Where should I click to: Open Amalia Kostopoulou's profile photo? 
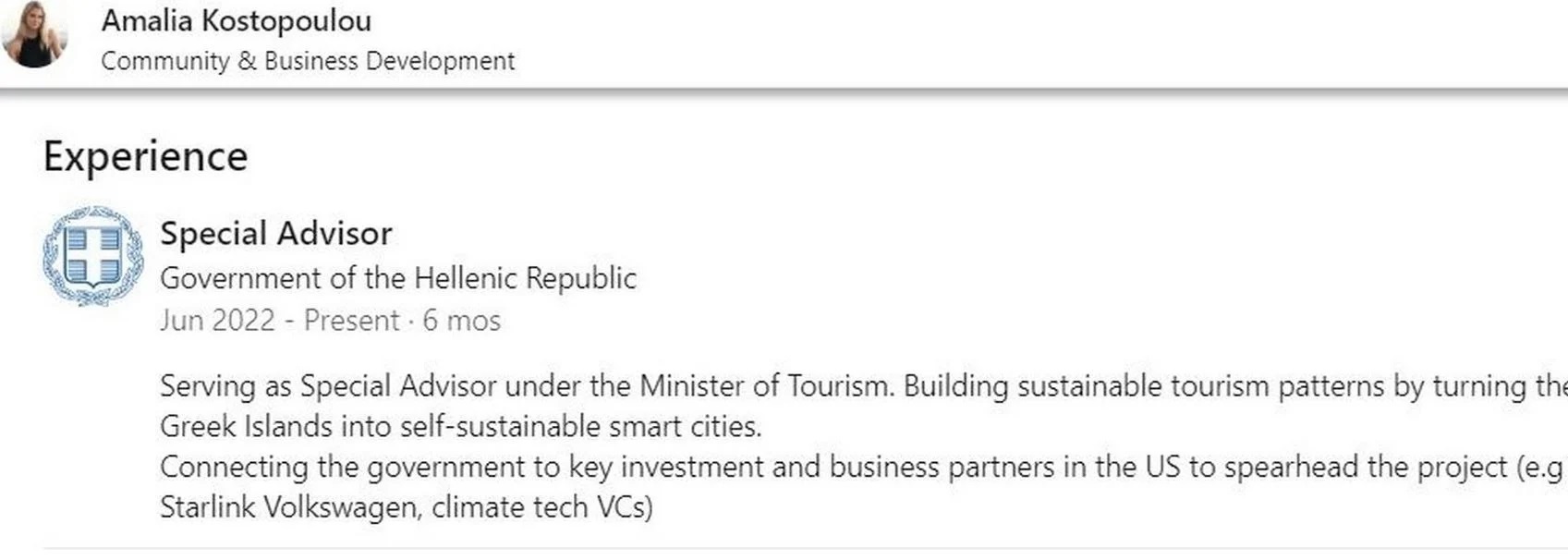point(34,34)
